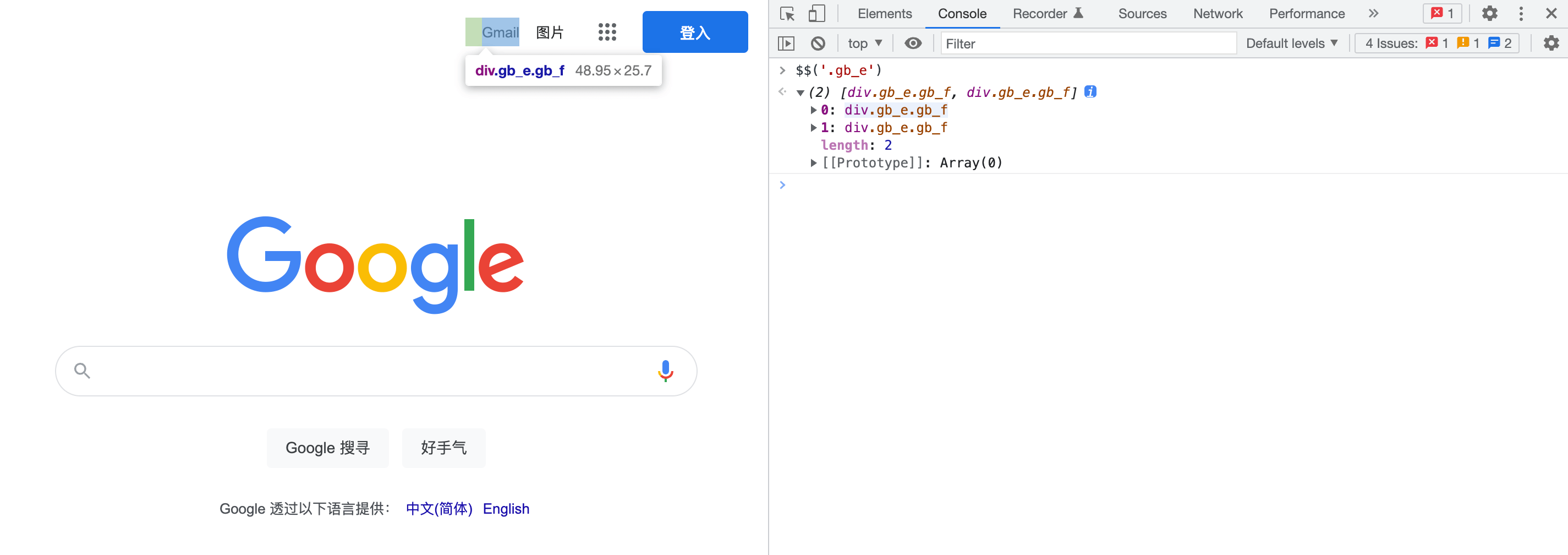Viewport: 1568px width, 555px height.
Task: Close the DevTools panel
Action: (x=1551, y=13)
